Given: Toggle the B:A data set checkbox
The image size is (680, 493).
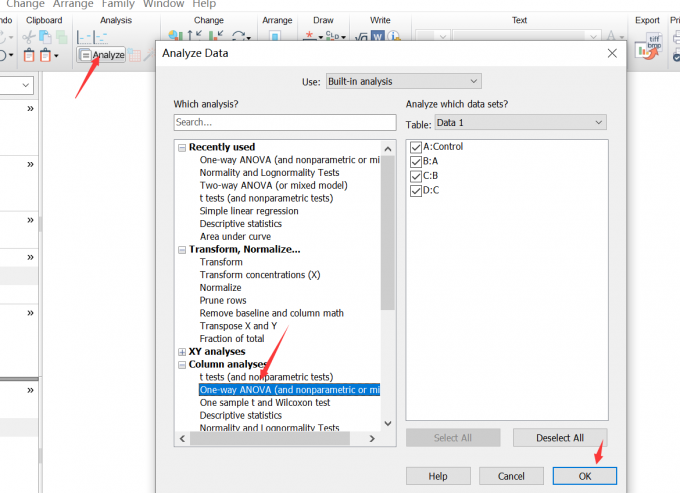Looking at the screenshot, I should click(416, 161).
